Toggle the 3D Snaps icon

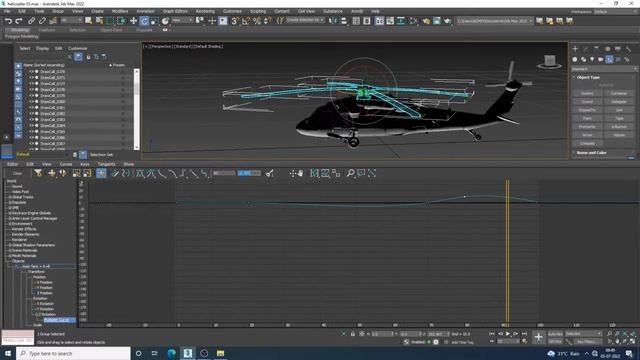[235, 20]
